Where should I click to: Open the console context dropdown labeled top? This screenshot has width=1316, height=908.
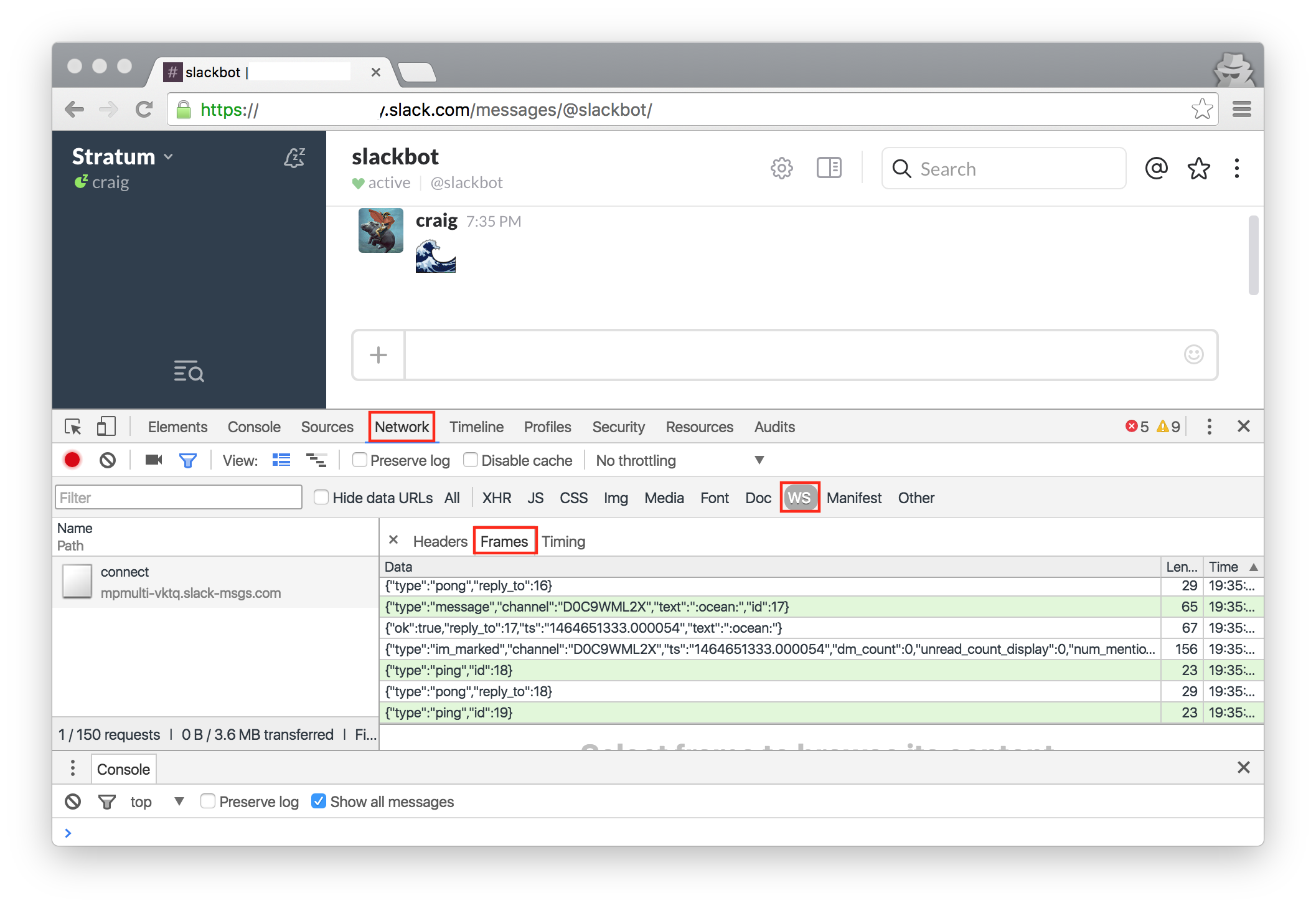pos(153,802)
